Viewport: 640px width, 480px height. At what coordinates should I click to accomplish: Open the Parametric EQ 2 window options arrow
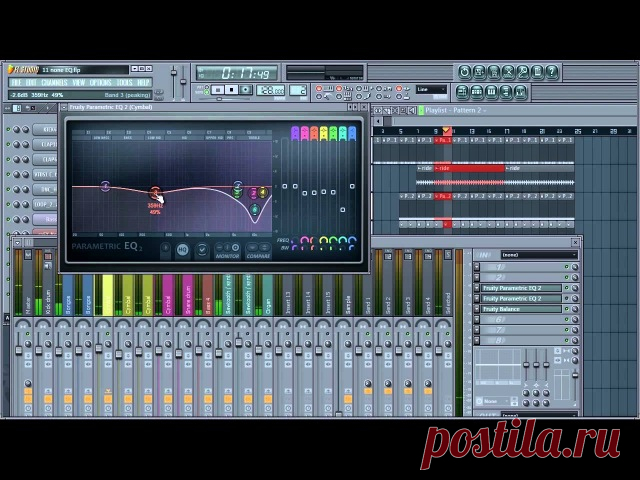click(x=64, y=107)
